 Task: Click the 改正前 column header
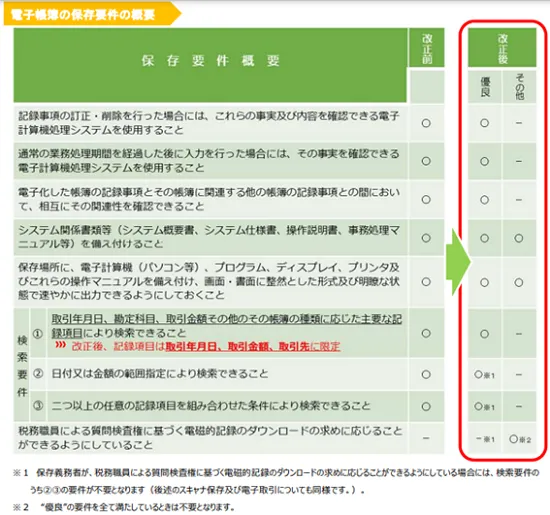coord(427,48)
